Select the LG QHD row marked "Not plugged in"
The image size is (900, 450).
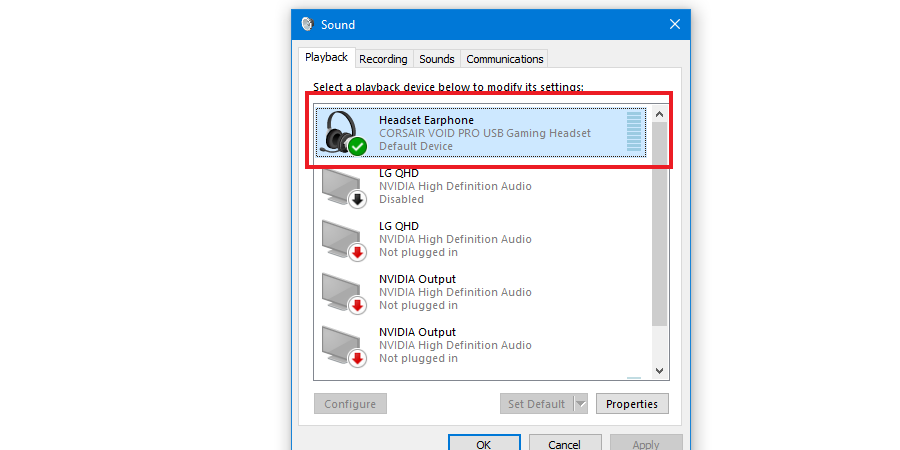point(483,239)
